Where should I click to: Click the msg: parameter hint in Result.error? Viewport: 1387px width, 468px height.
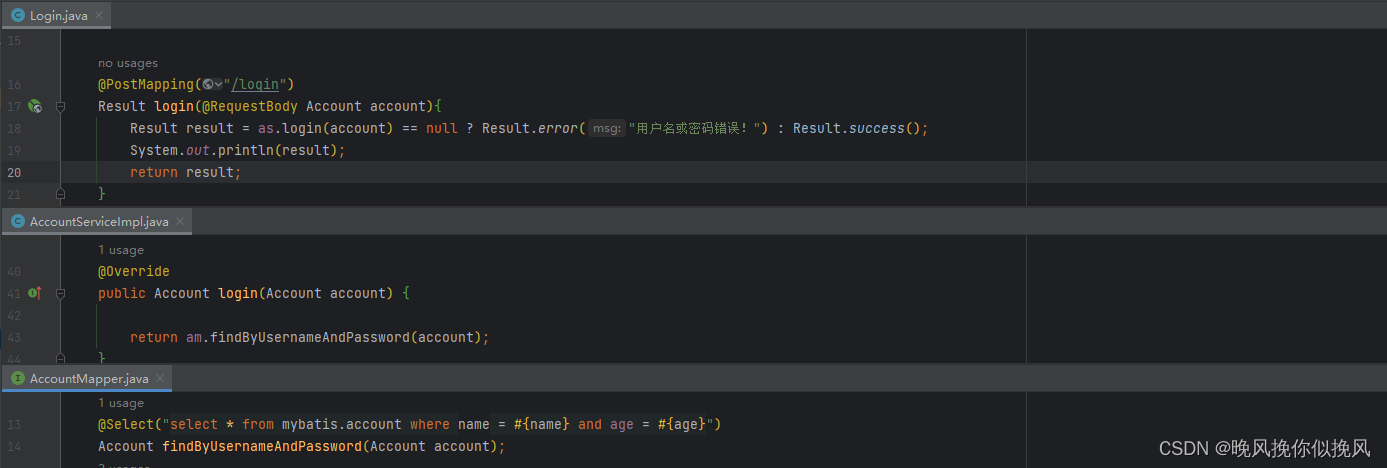coord(606,128)
